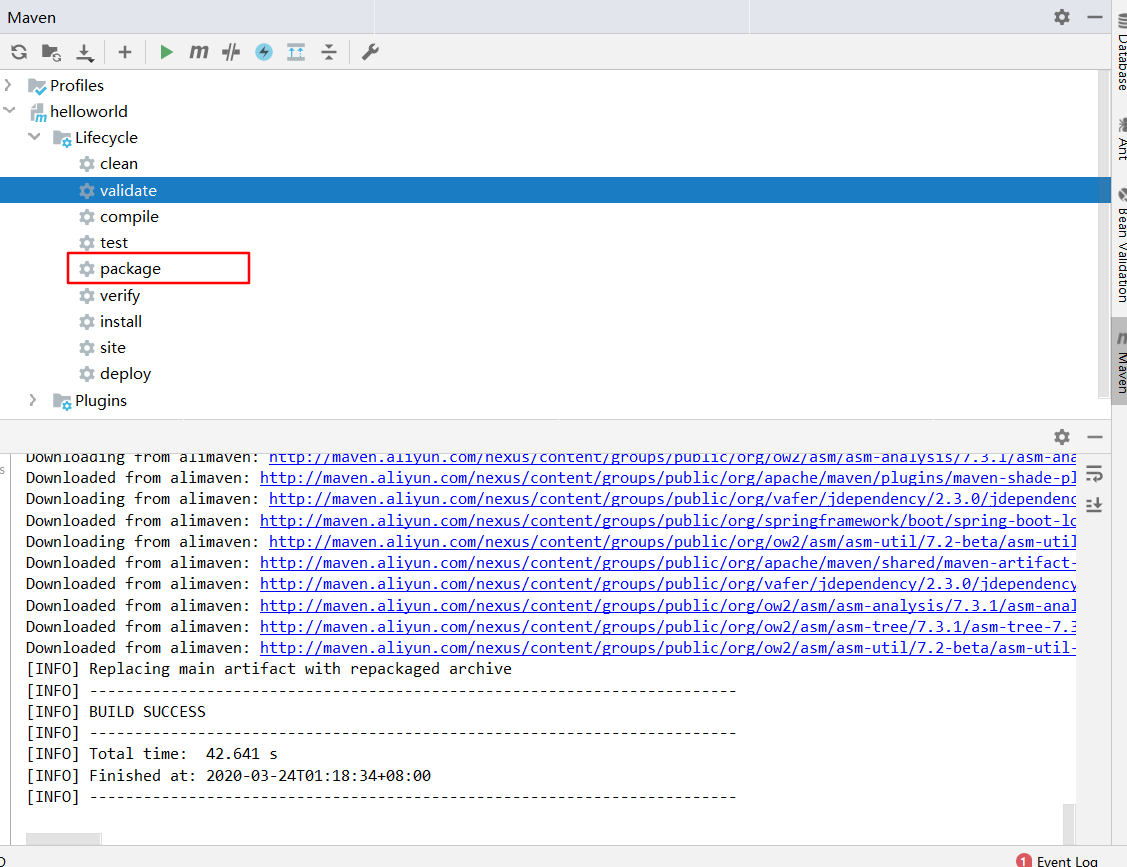Expand the Plugins node

coord(34,400)
